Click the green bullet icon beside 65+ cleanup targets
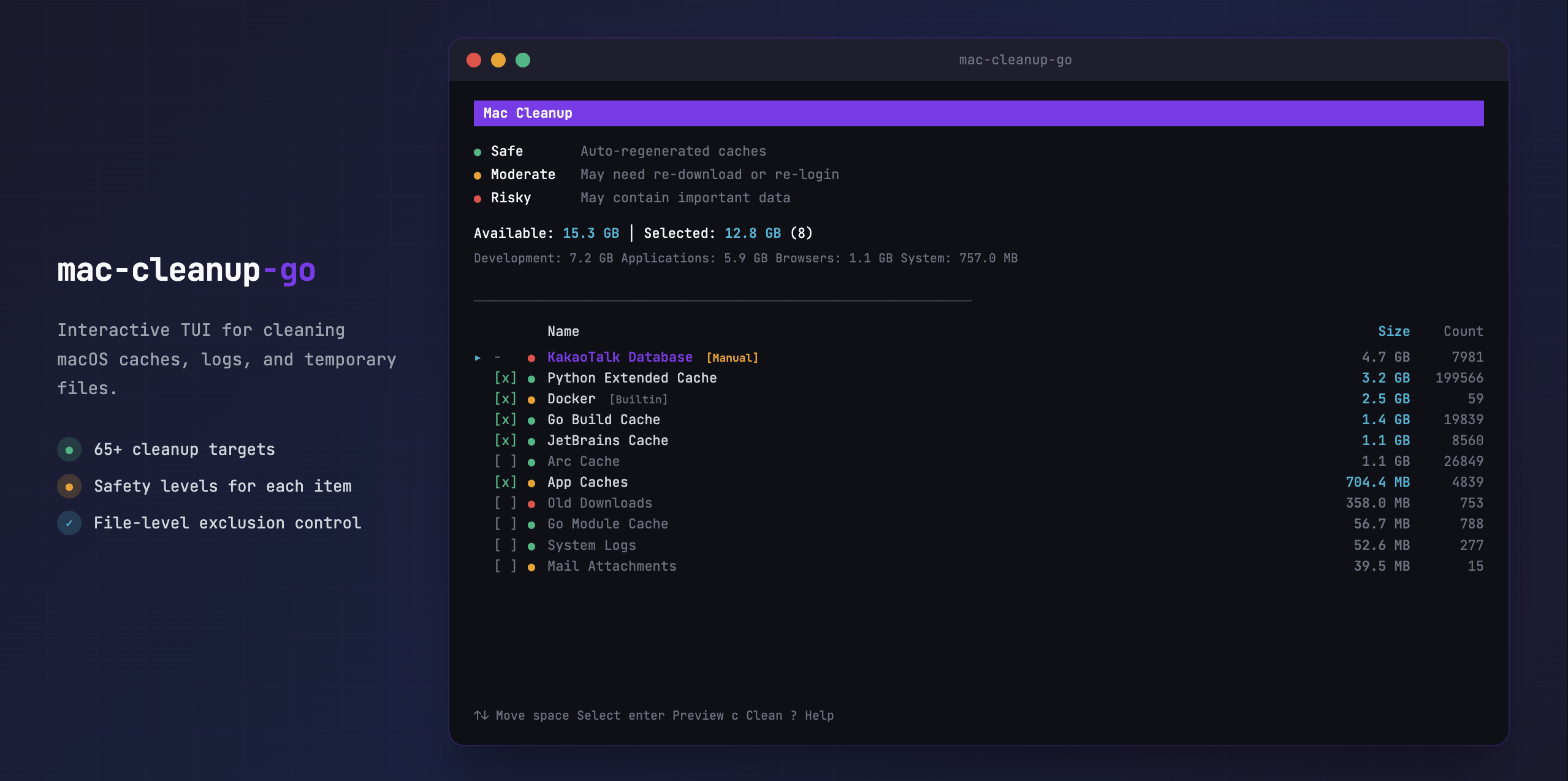The height and width of the screenshot is (781, 1568). pyautogui.click(x=69, y=450)
